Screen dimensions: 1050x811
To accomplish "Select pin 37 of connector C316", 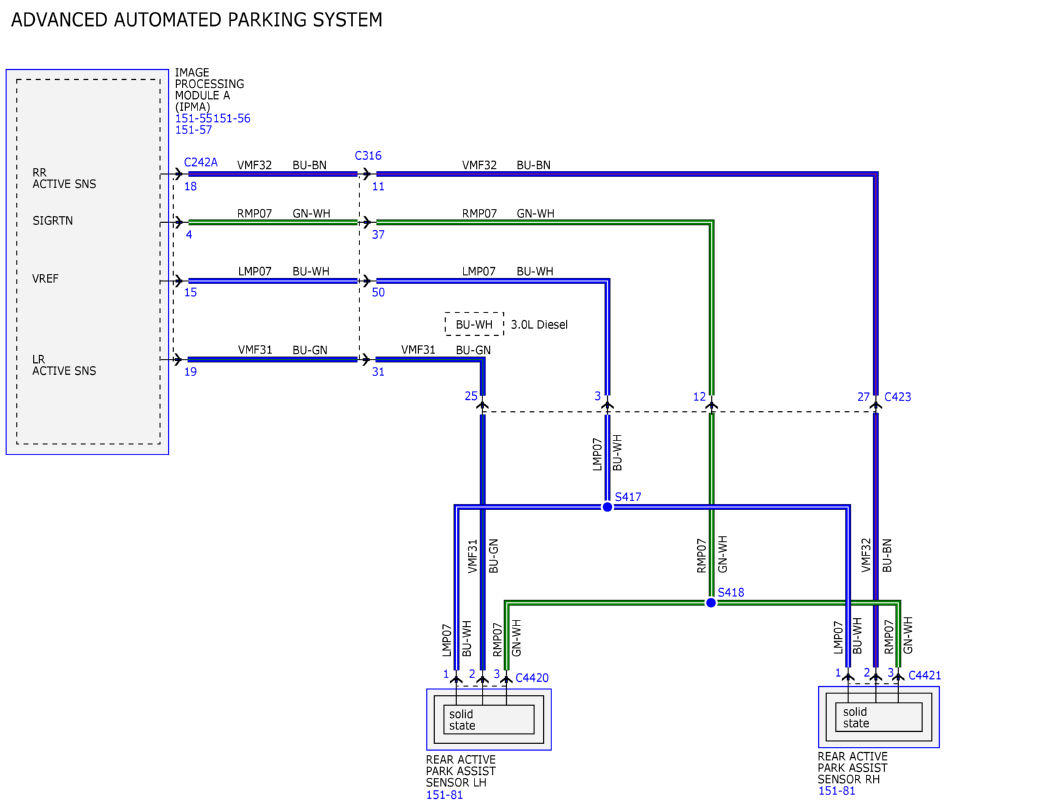I will (x=378, y=234).
